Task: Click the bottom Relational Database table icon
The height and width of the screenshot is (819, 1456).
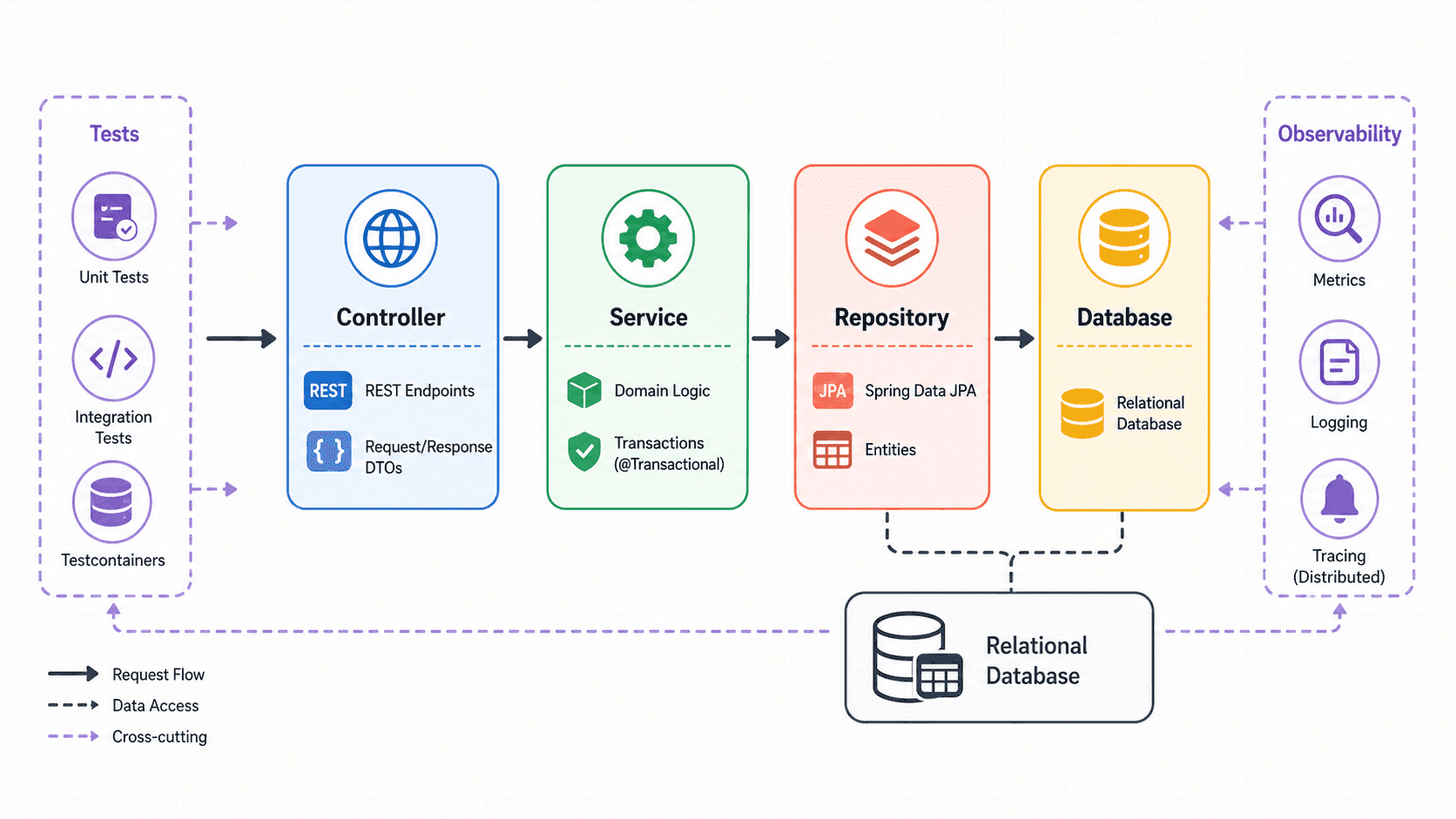Action: tap(917, 657)
